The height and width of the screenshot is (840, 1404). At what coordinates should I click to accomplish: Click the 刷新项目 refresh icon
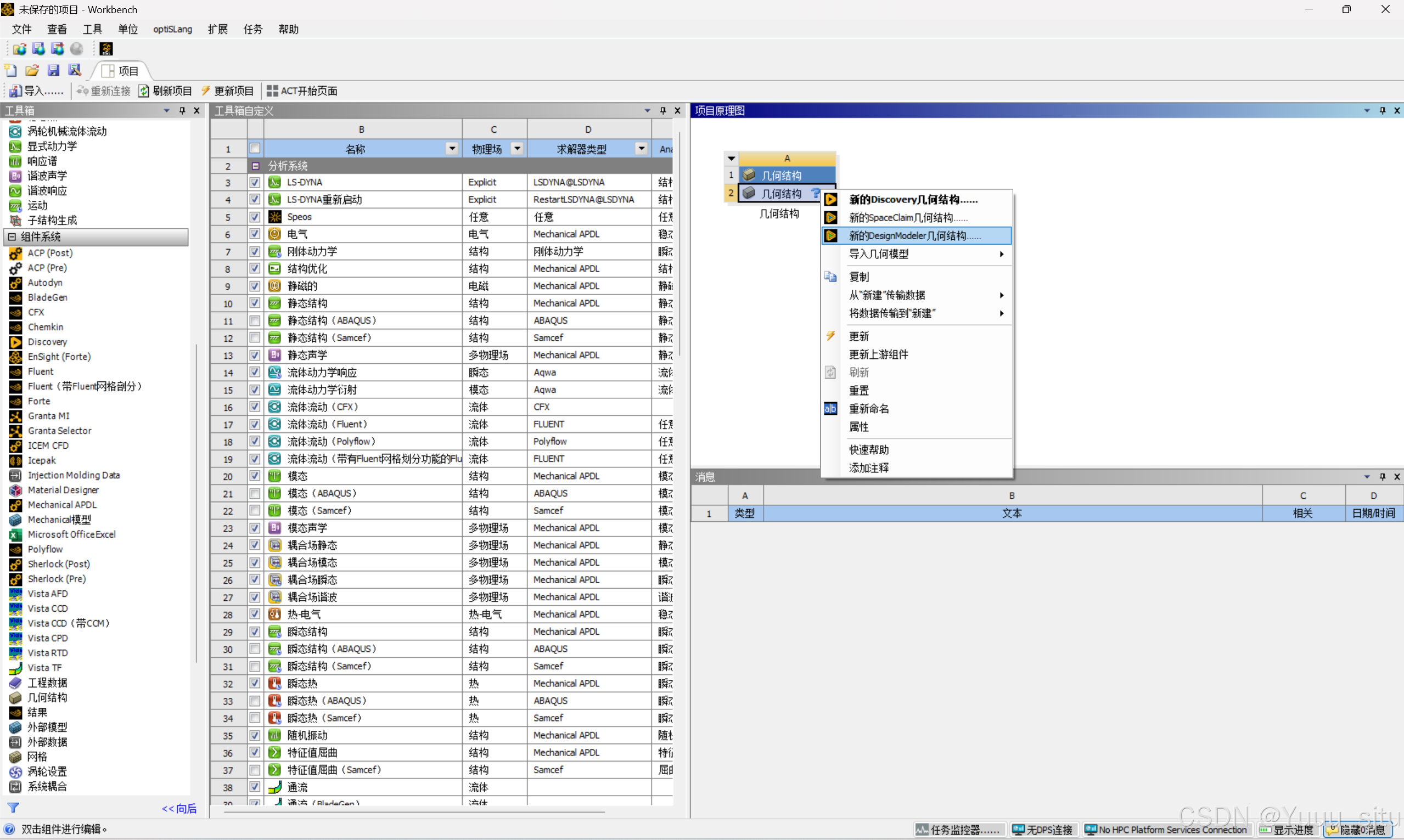pos(144,91)
